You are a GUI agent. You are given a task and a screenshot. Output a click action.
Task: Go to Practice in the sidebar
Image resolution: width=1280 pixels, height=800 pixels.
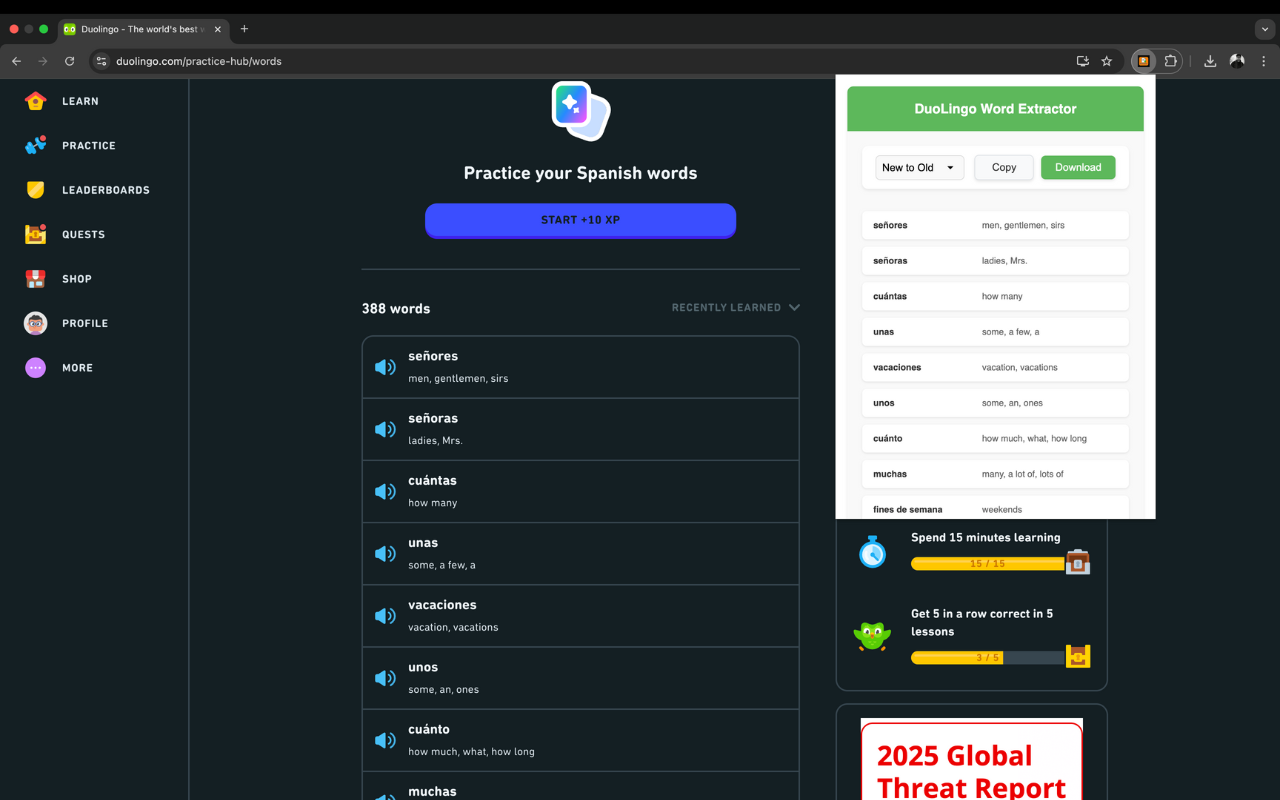tap(70, 145)
